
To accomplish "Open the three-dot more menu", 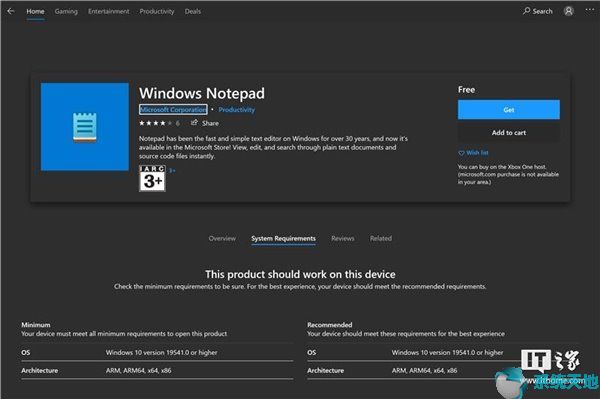I will [x=590, y=11].
